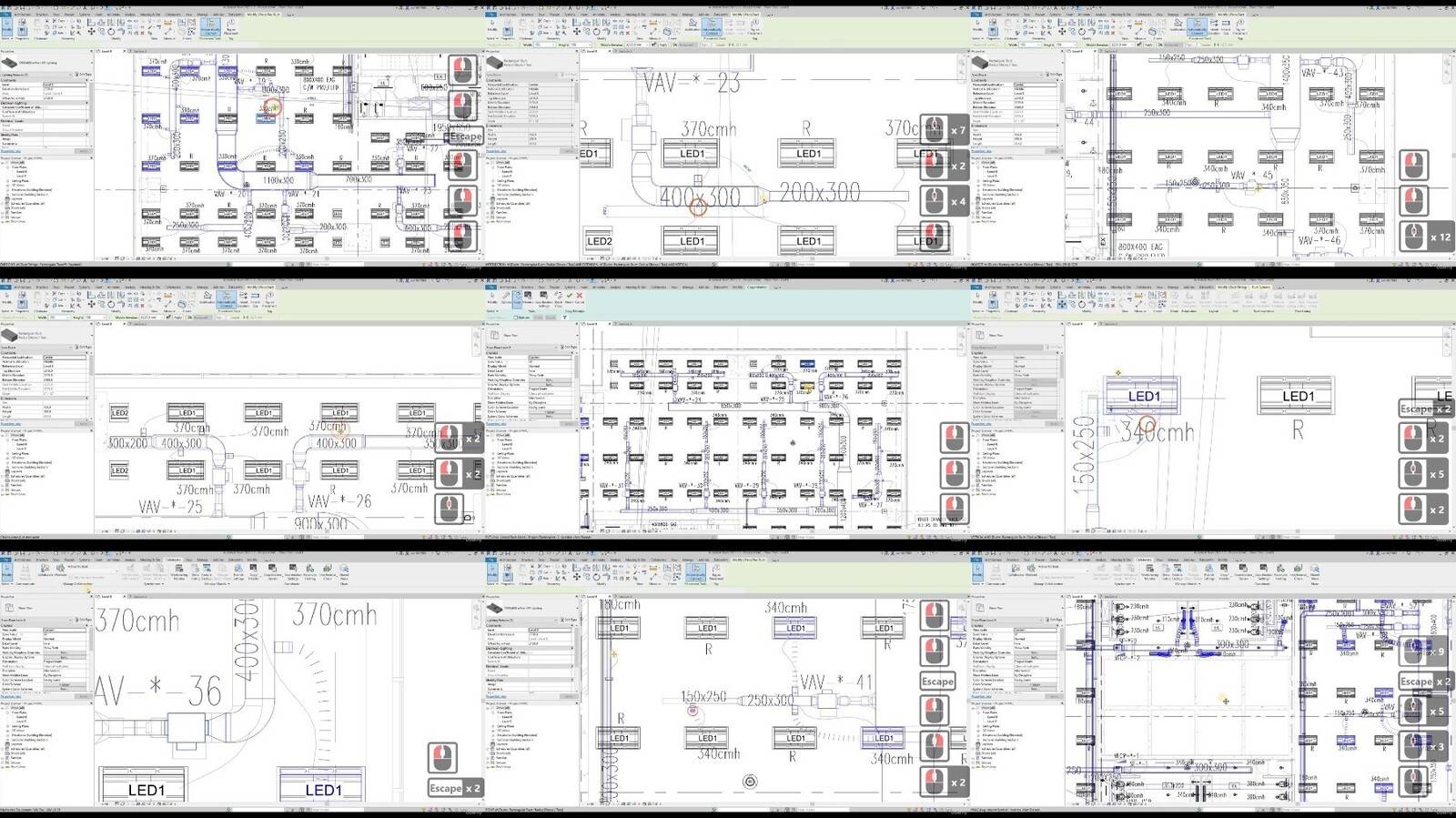Toggle Automatically Connect in VAV-*-46 frame
Image resolution: width=1456 pixels, height=818 pixels.
1197,29
